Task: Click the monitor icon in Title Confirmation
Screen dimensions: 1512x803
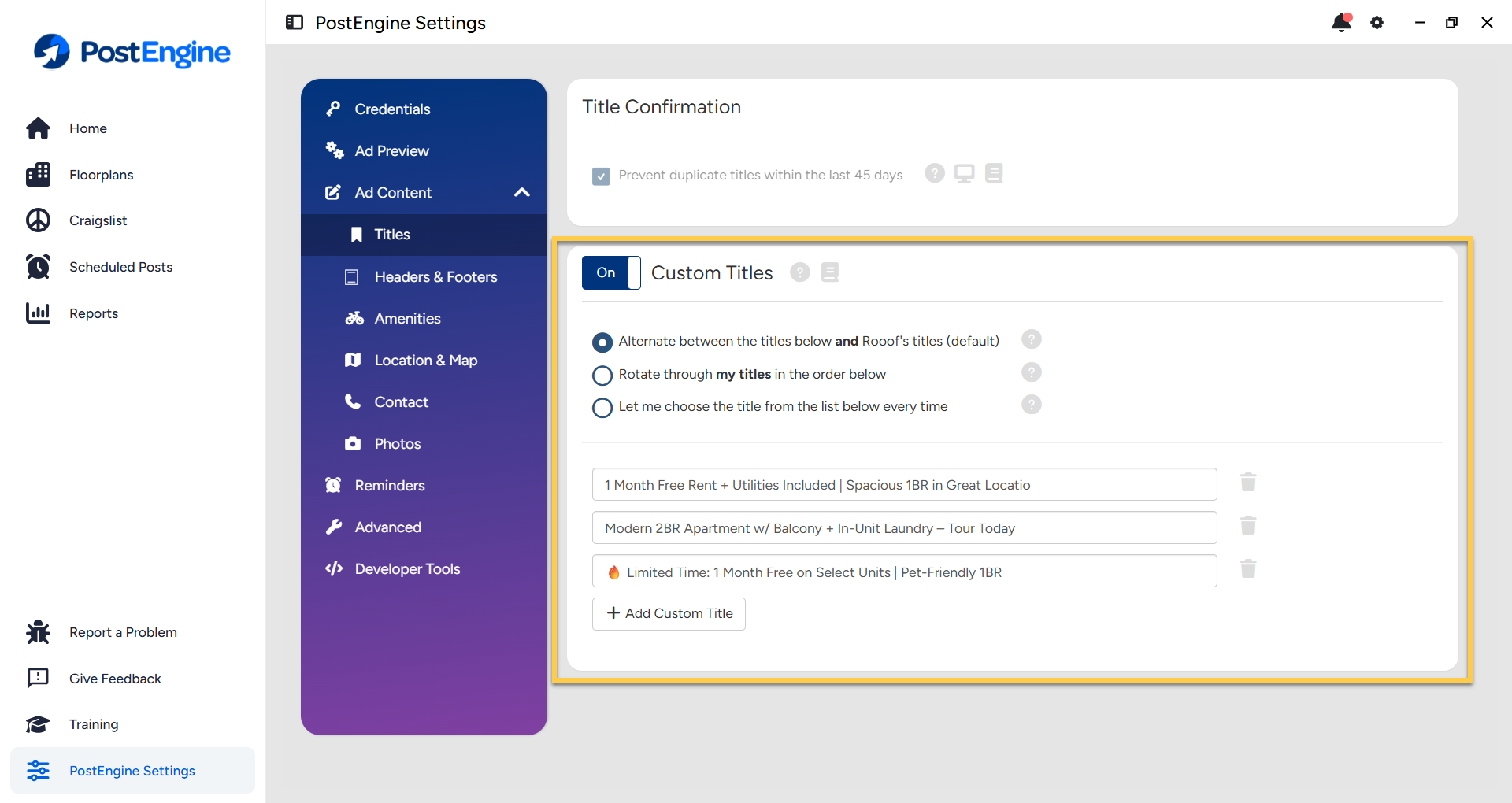Action: pos(964,173)
